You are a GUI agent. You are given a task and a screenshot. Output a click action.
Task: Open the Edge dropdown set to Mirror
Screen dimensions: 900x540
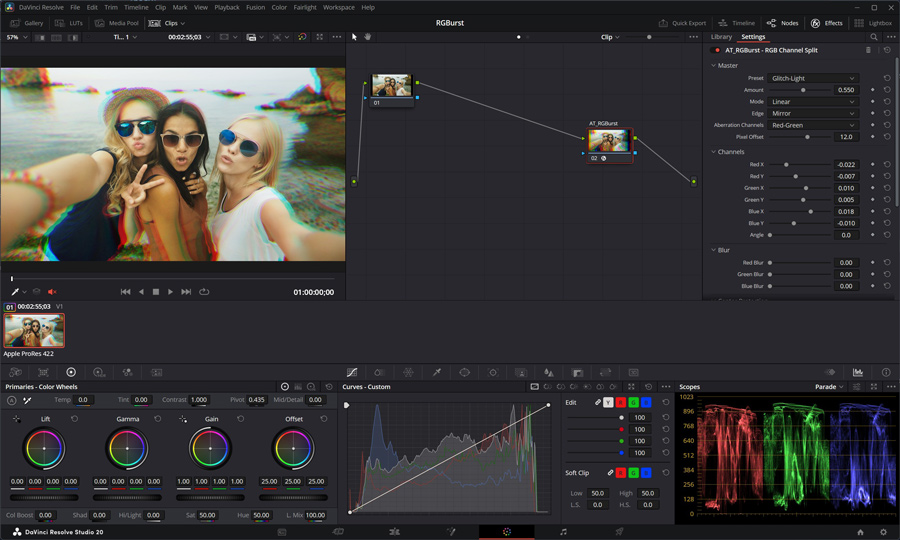point(813,114)
